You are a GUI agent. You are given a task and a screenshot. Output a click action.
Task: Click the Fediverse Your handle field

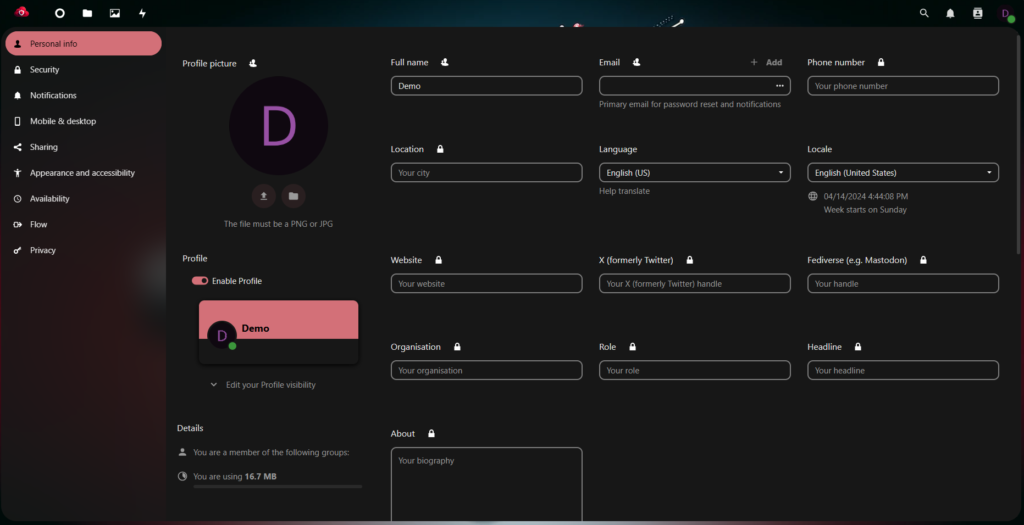[x=903, y=283]
